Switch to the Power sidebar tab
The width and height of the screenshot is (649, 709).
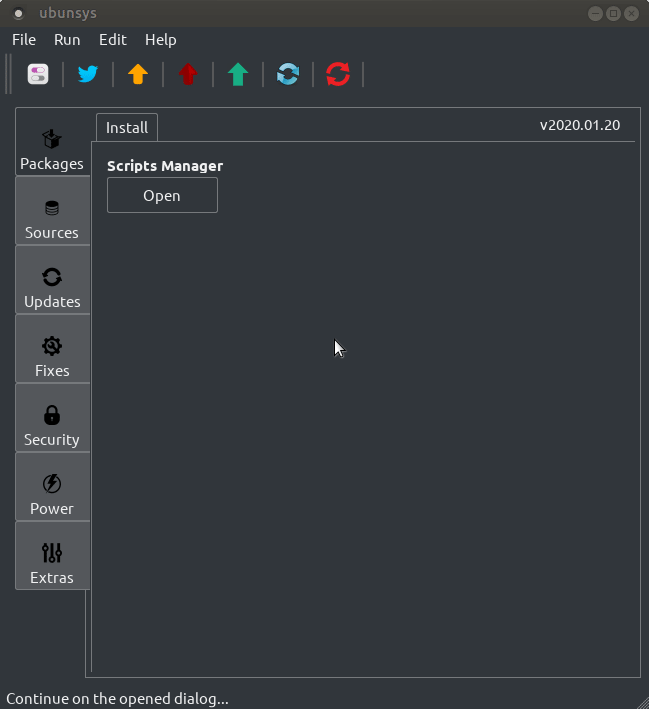click(52, 487)
